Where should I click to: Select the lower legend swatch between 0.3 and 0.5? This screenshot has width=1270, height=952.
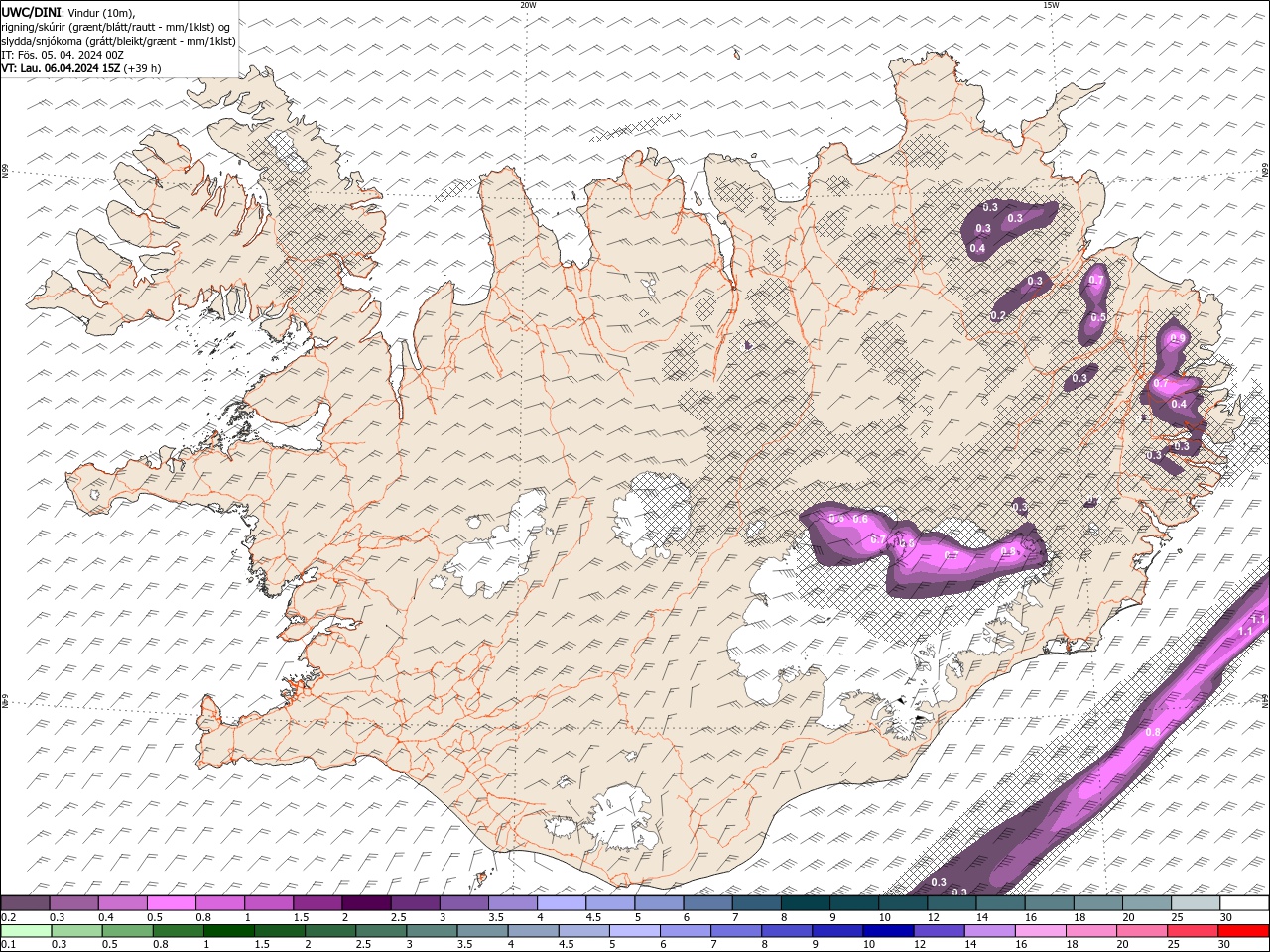[x=77, y=931]
